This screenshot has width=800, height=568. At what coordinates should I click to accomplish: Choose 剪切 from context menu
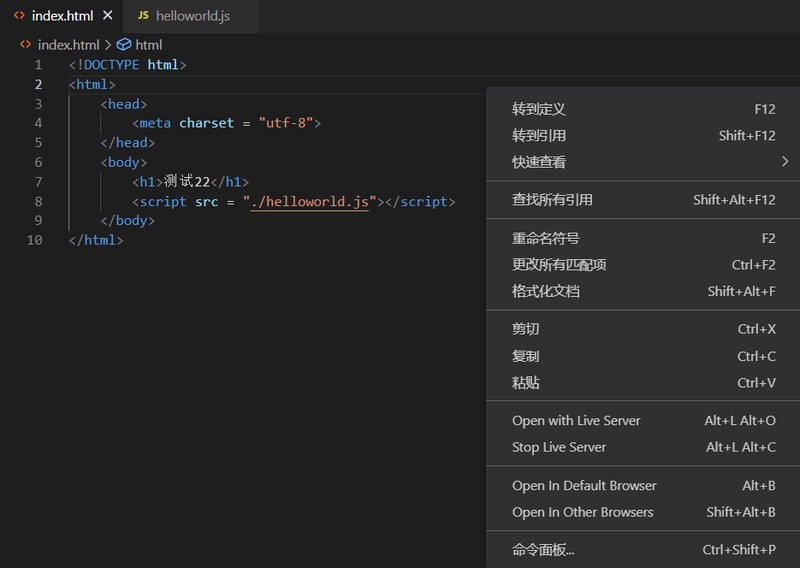click(x=643, y=329)
